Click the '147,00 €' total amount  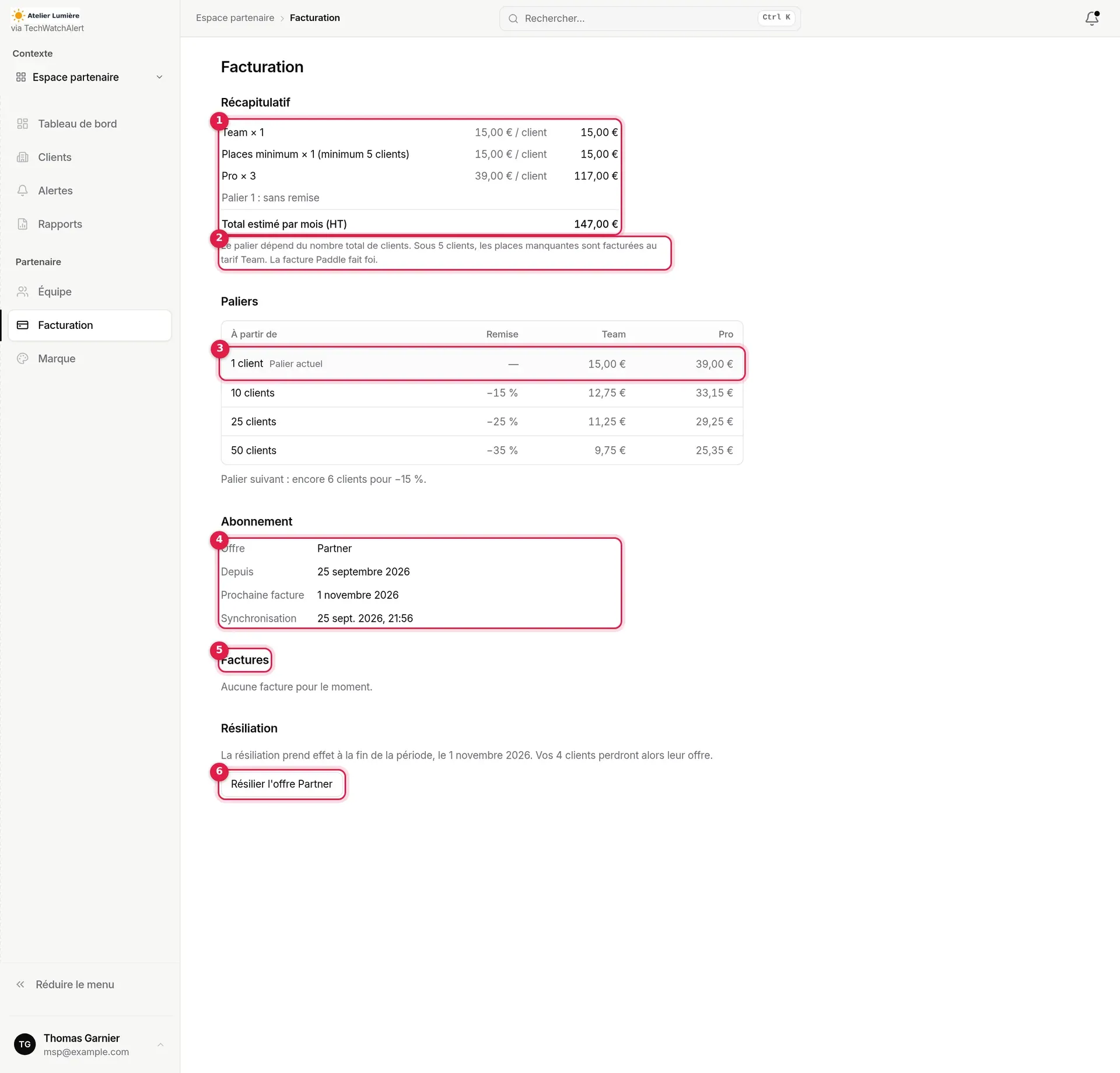click(596, 224)
